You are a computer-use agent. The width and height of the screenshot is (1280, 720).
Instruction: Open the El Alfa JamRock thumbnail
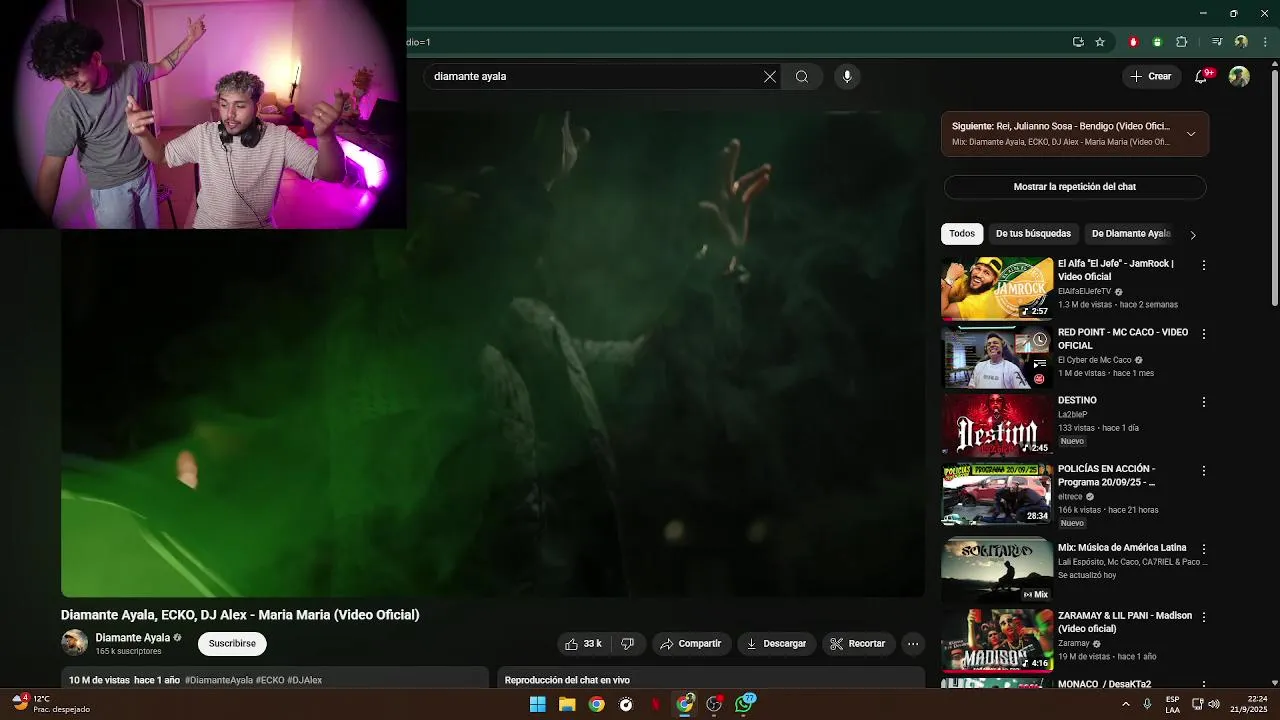click(997, 288)
